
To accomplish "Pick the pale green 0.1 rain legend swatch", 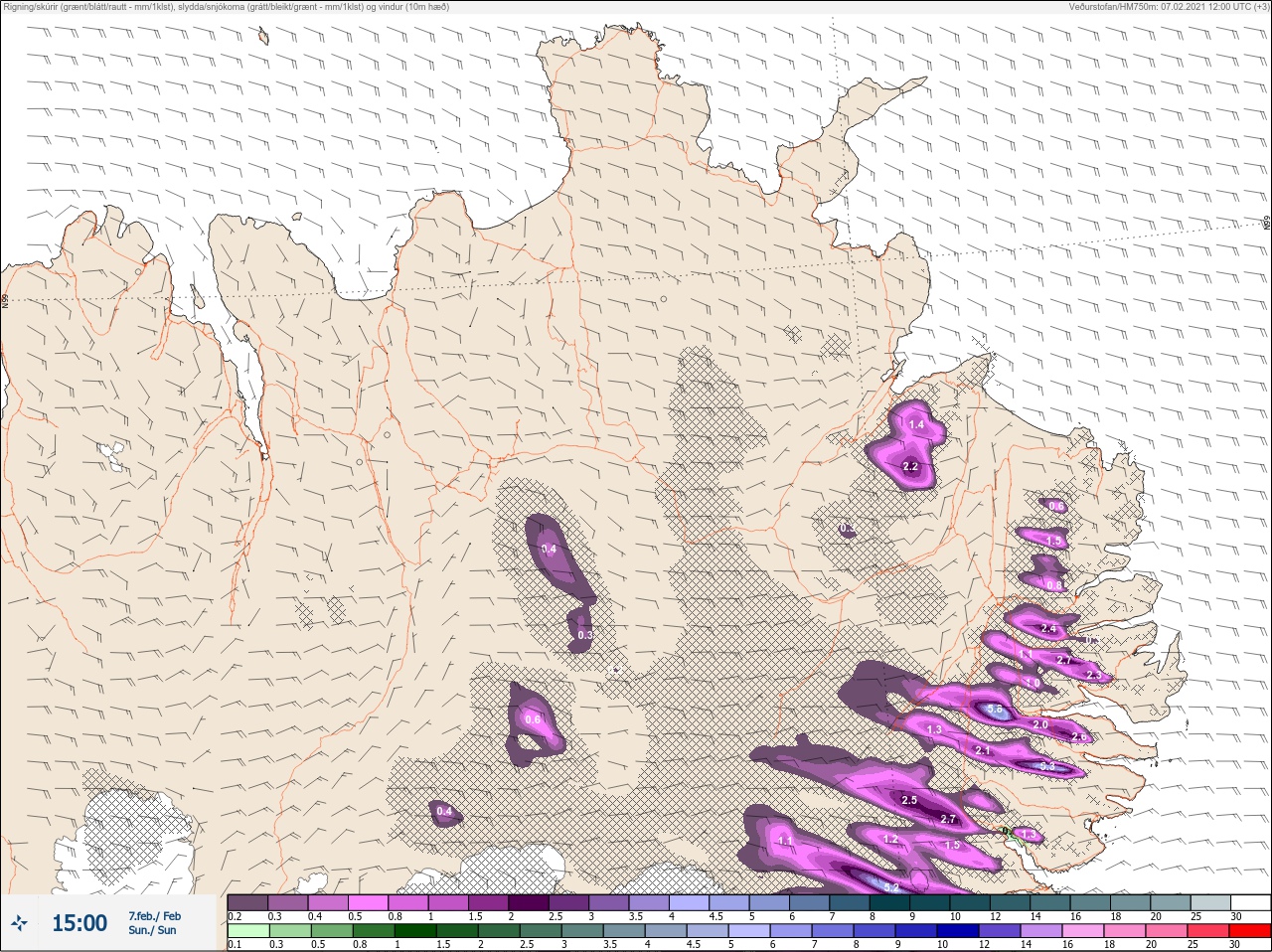I will (x=247, y=931).
